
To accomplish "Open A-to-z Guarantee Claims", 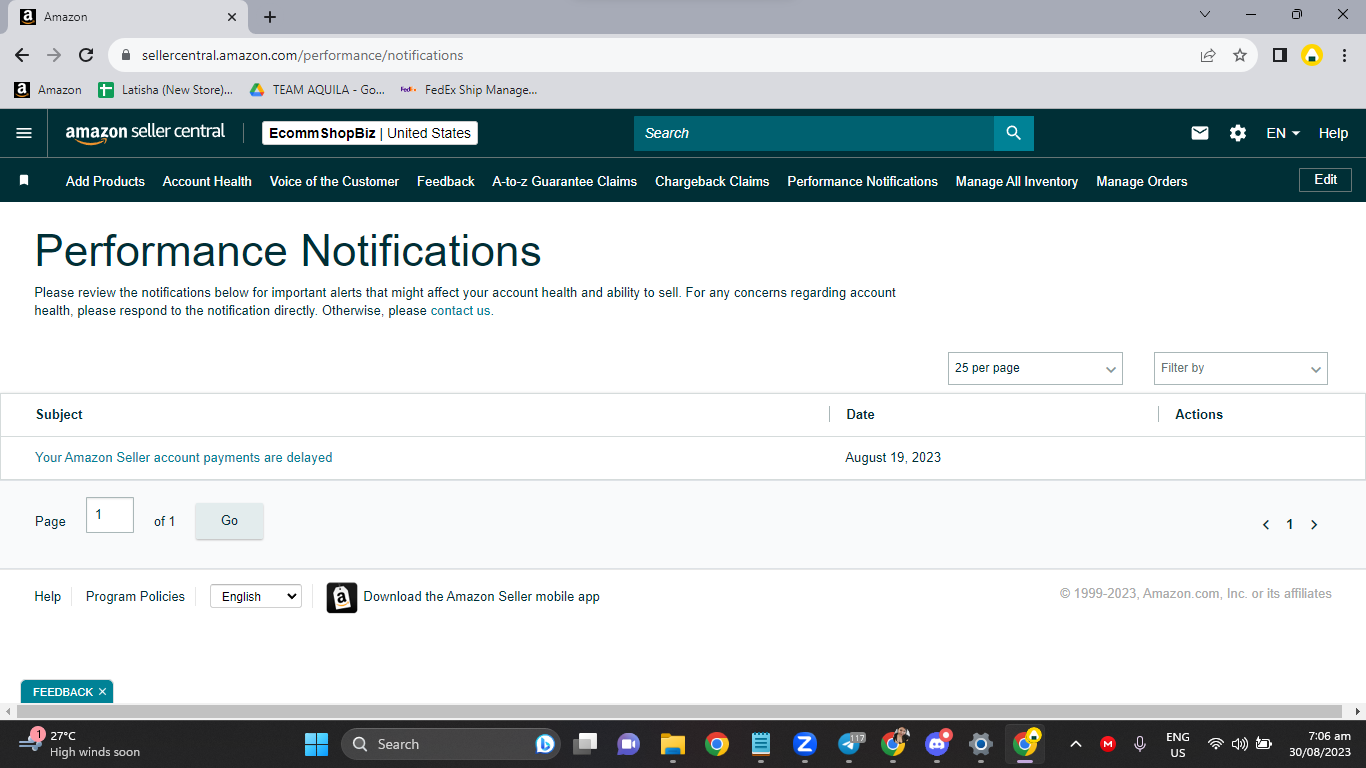I will (565, 181).
